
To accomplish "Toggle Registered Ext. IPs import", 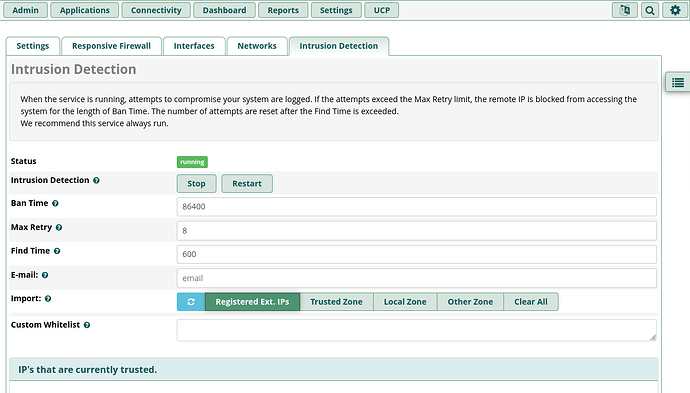I will [252, 302].
